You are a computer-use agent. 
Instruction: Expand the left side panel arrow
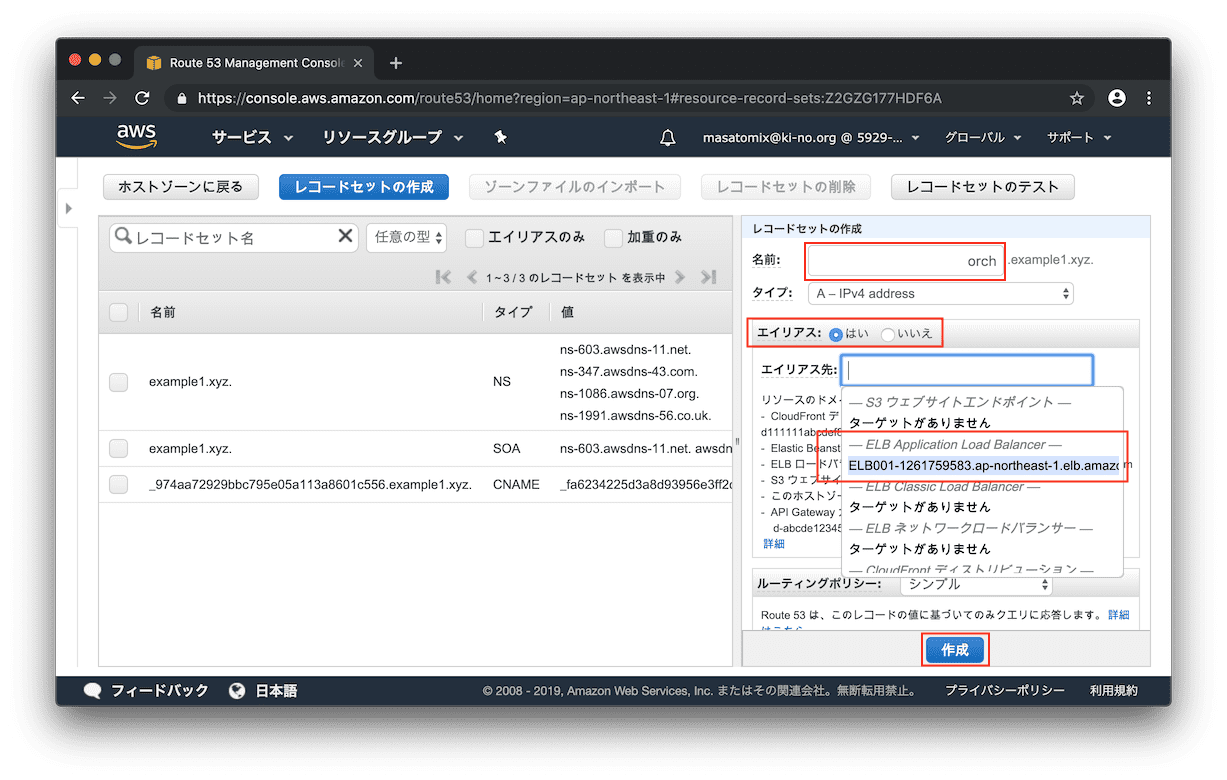pos(68,208)
